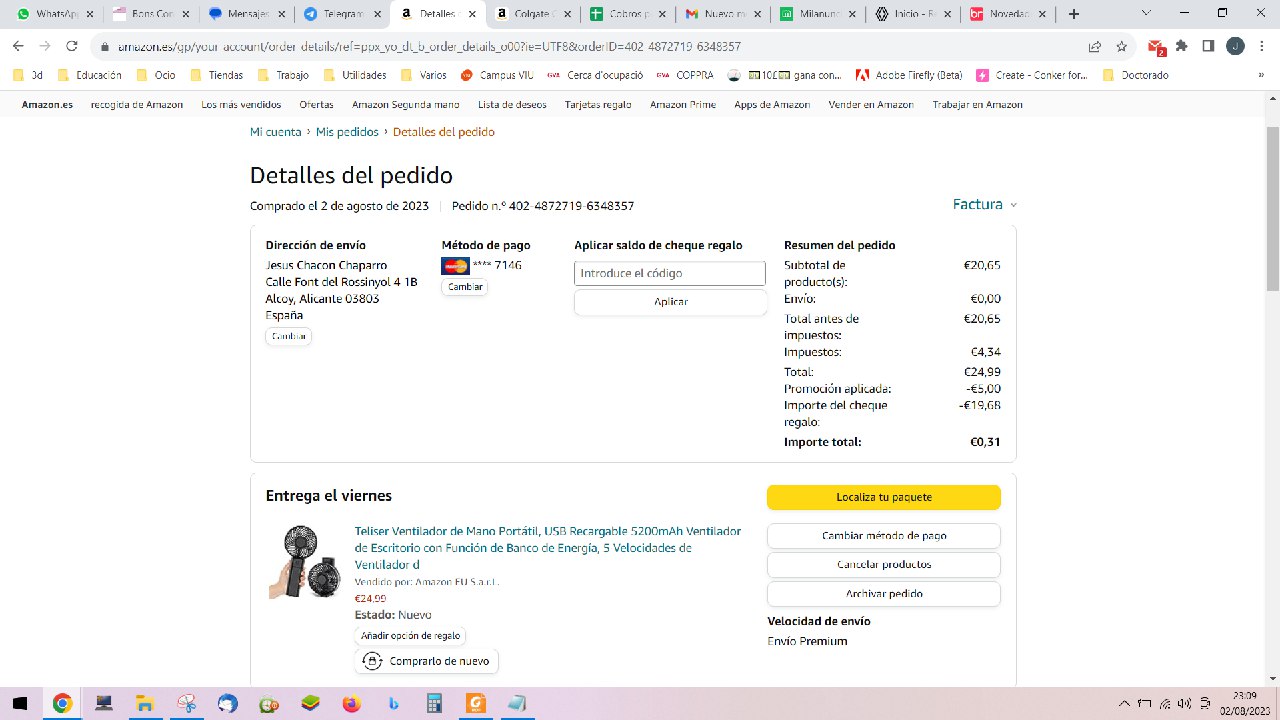Open the Gmail checker extension icon
Image resolution: width=1280 pixels, height=720 pixels.
pos(1156,47)
